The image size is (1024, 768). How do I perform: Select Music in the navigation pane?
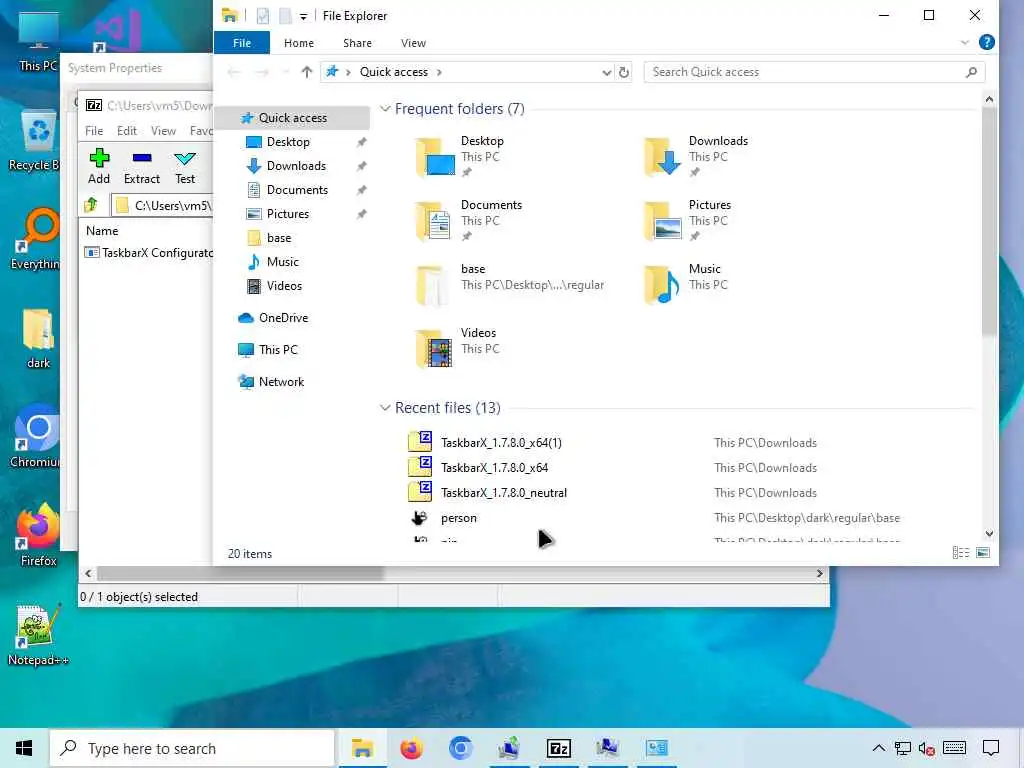282,262
